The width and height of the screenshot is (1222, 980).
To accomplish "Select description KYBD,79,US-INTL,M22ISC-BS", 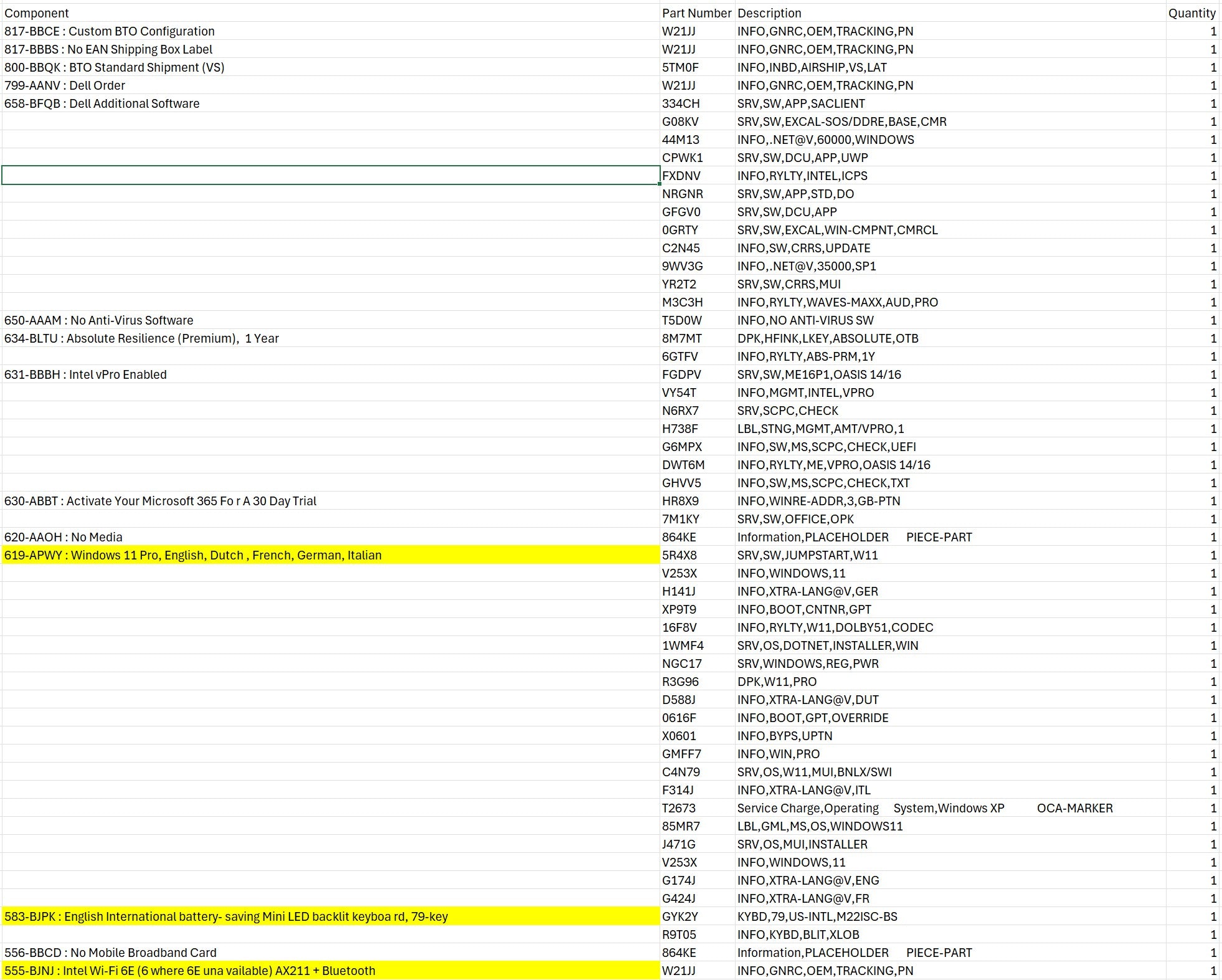I will [x=950, y=916].
